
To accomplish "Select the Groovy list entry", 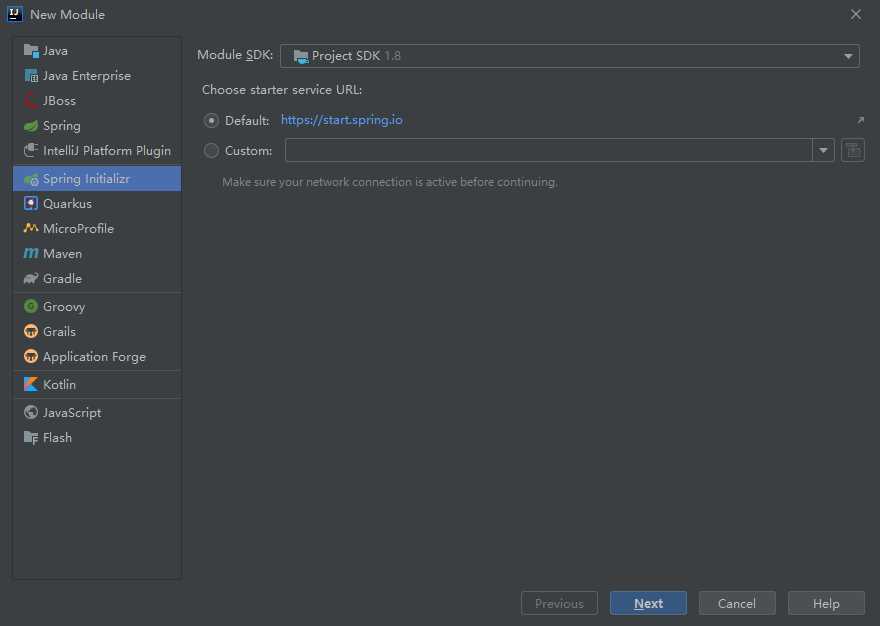I will click(97, 307).
